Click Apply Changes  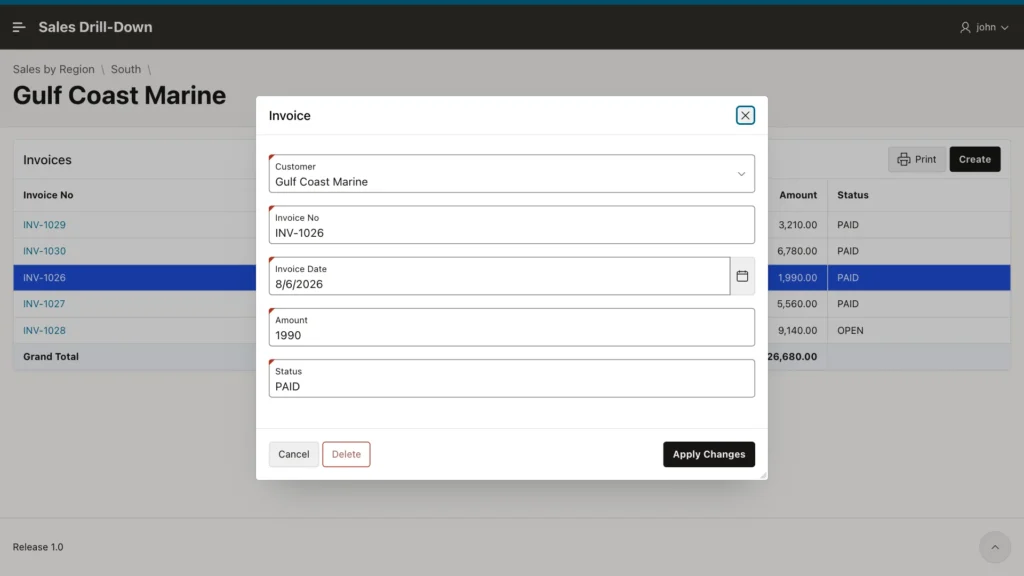(709, 455)
